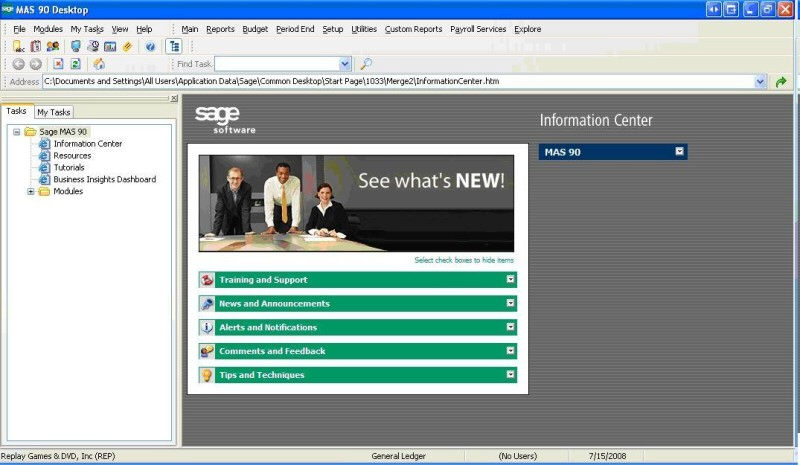Image resolution: width=800 pixels, height=465 pixels.
Task: Open the Custom Reports menu
Action: tap(413, 29)
